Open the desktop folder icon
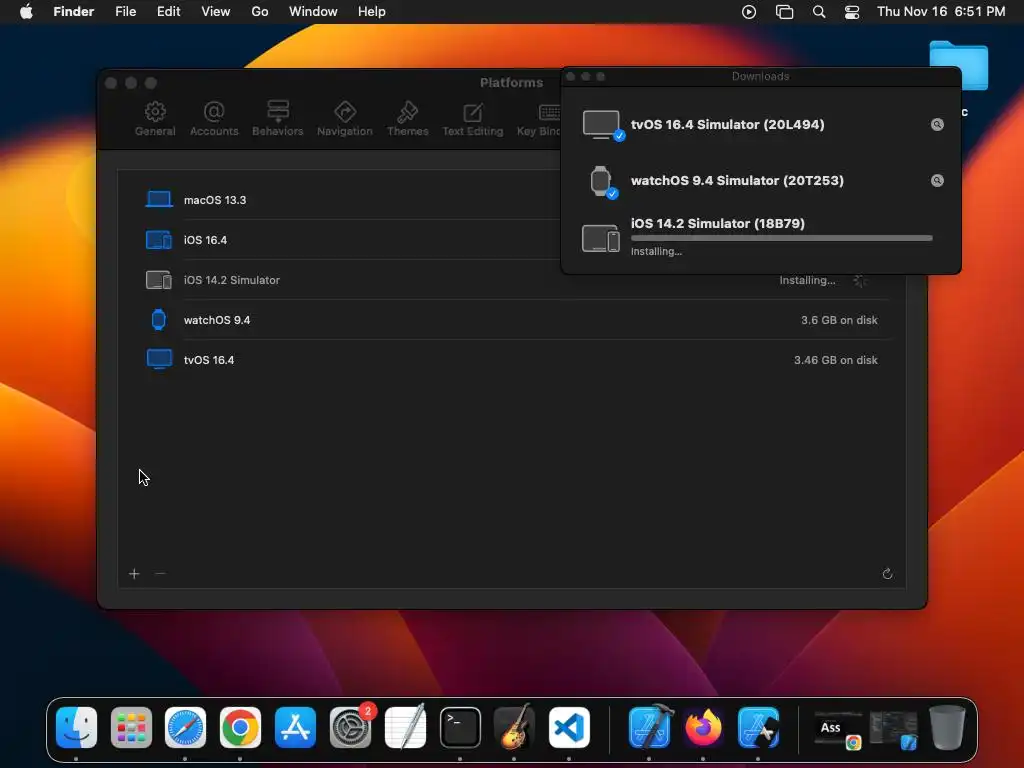1024x768 pixels. (959, 65)
